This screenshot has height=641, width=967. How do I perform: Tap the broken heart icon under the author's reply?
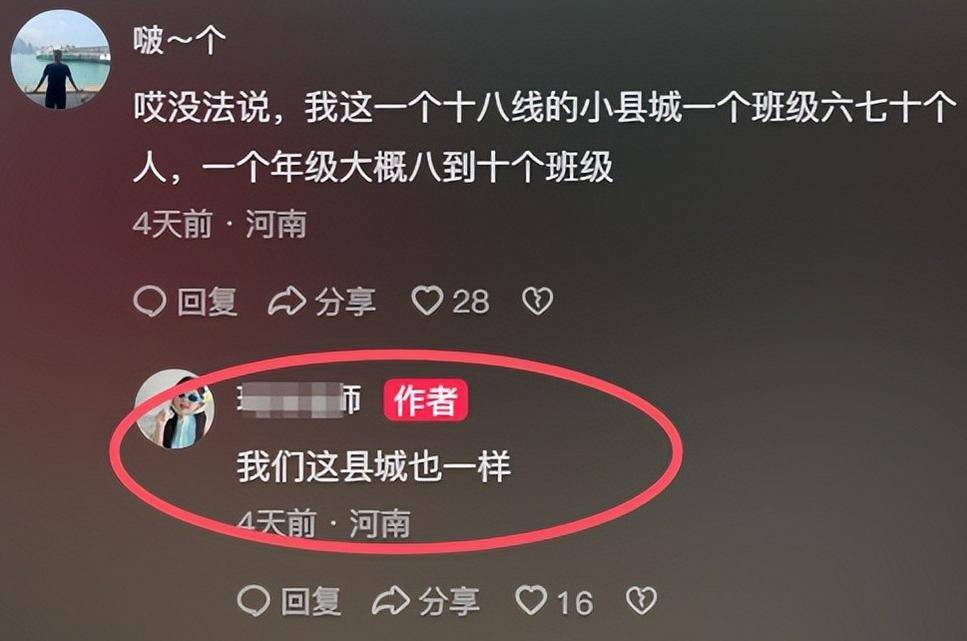coord(641,600)
